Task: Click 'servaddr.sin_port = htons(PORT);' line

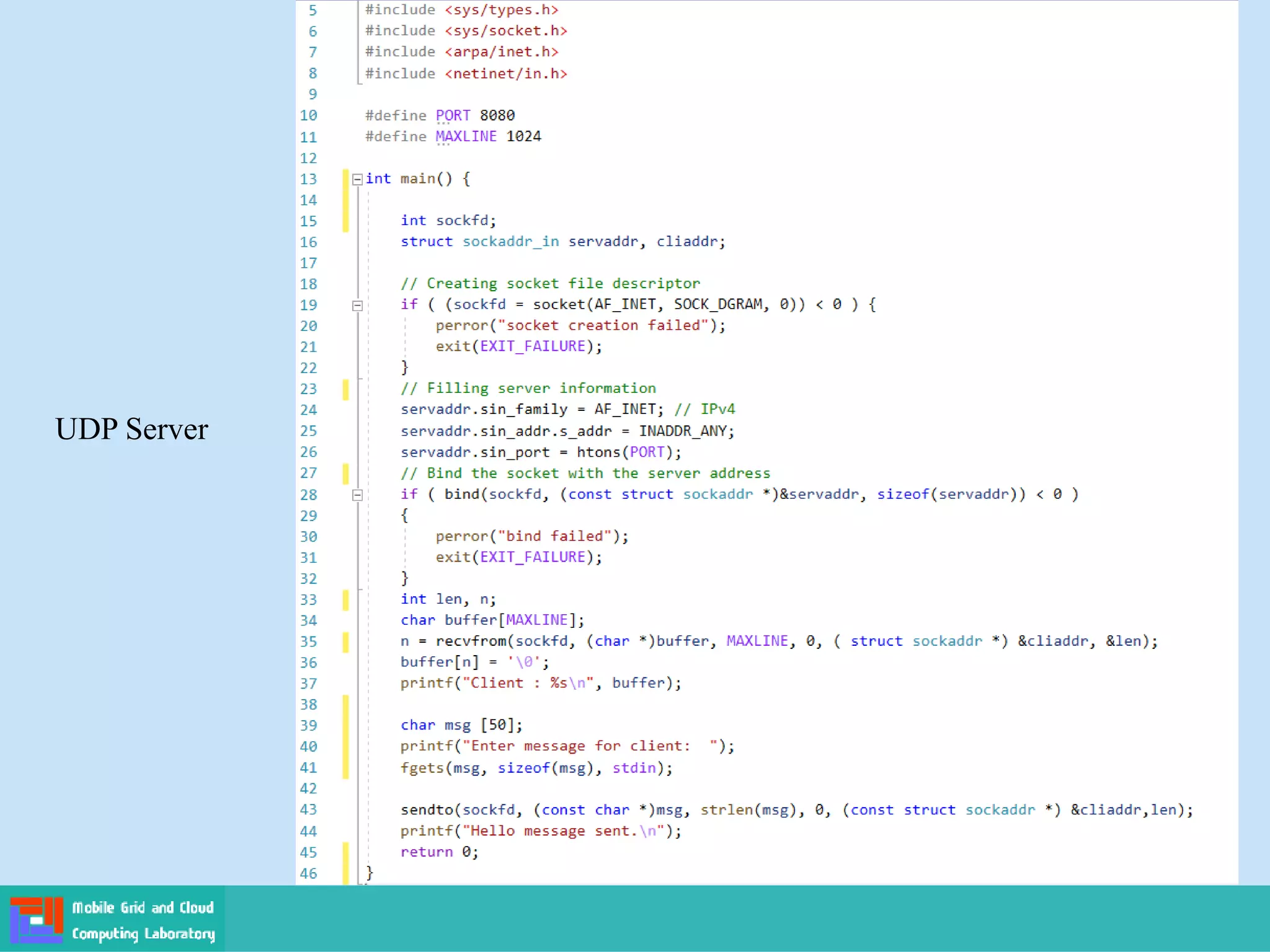Action: pos(541,452)
